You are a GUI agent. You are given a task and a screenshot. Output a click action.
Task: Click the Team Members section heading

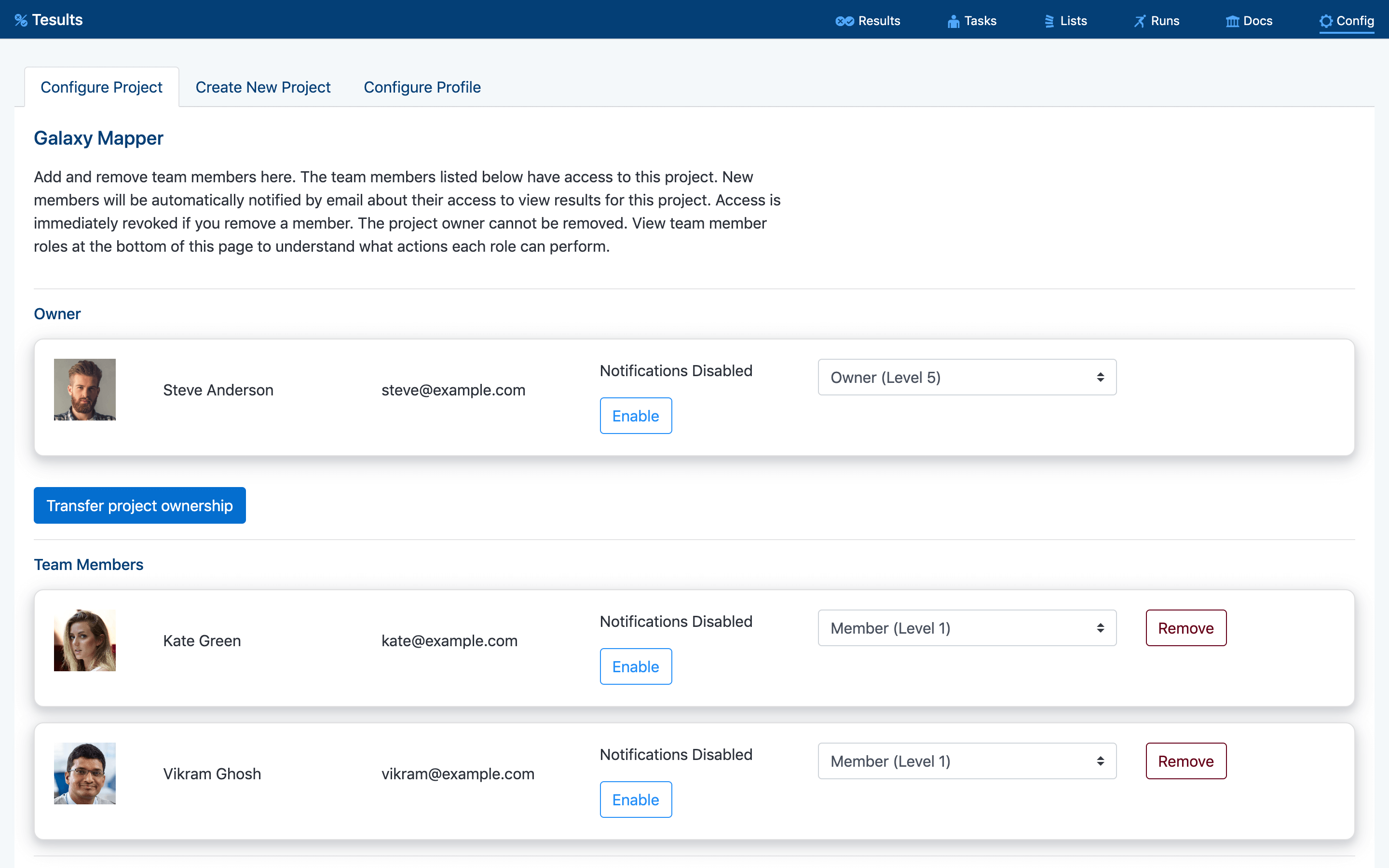88,565
